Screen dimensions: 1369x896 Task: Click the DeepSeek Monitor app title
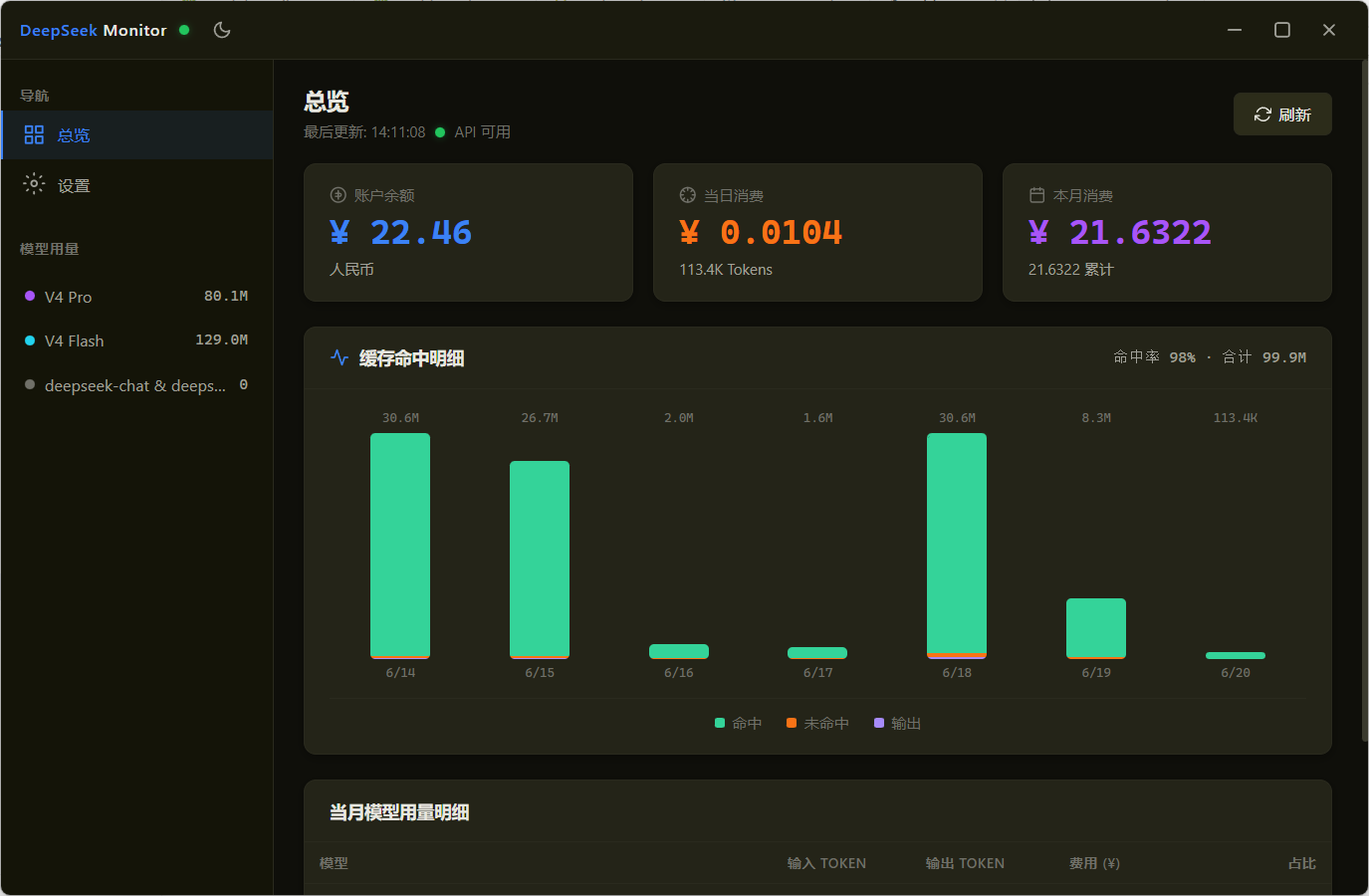click(94, 30)
